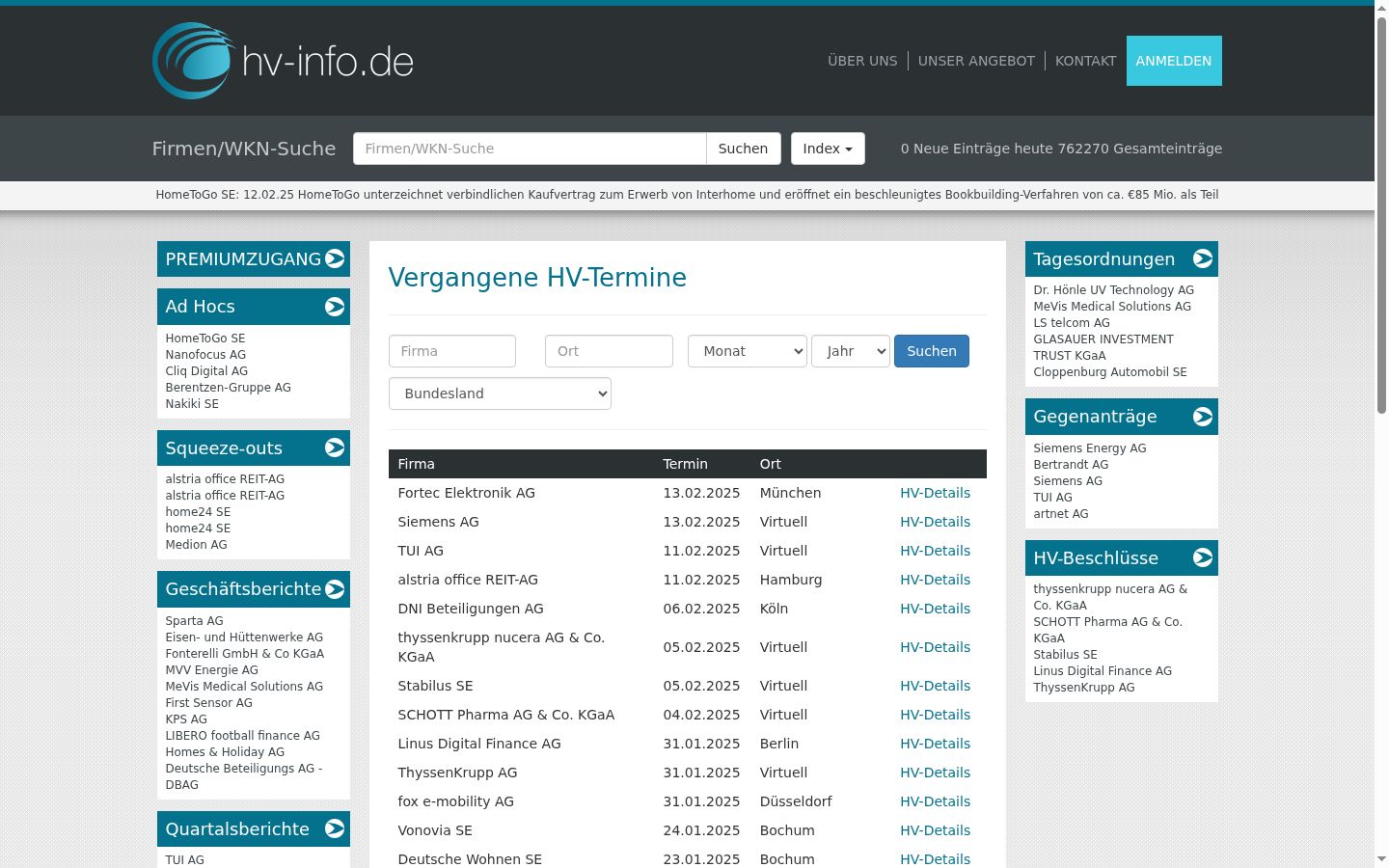The width and height of the screenshot is (1389, 868).
Task: Select the TUI AG table row name
Action: pos(421,551)
